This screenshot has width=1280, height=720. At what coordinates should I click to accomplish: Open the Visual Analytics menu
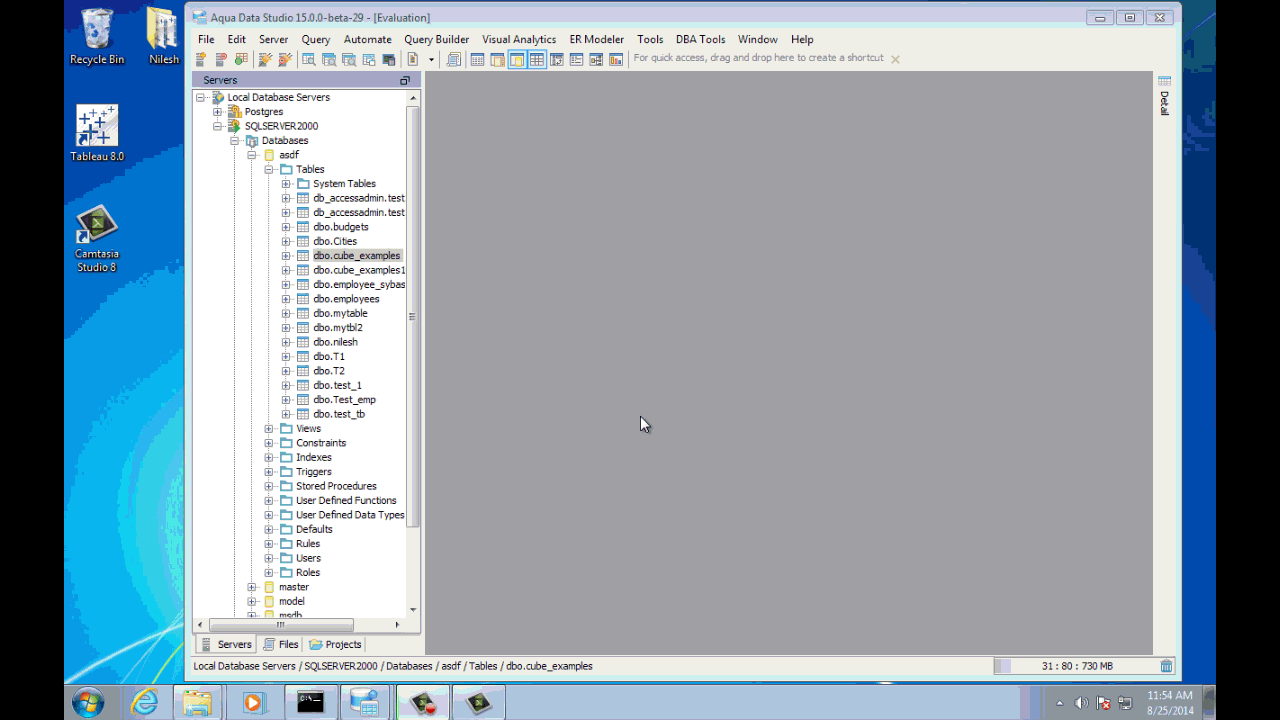(519, 39)
